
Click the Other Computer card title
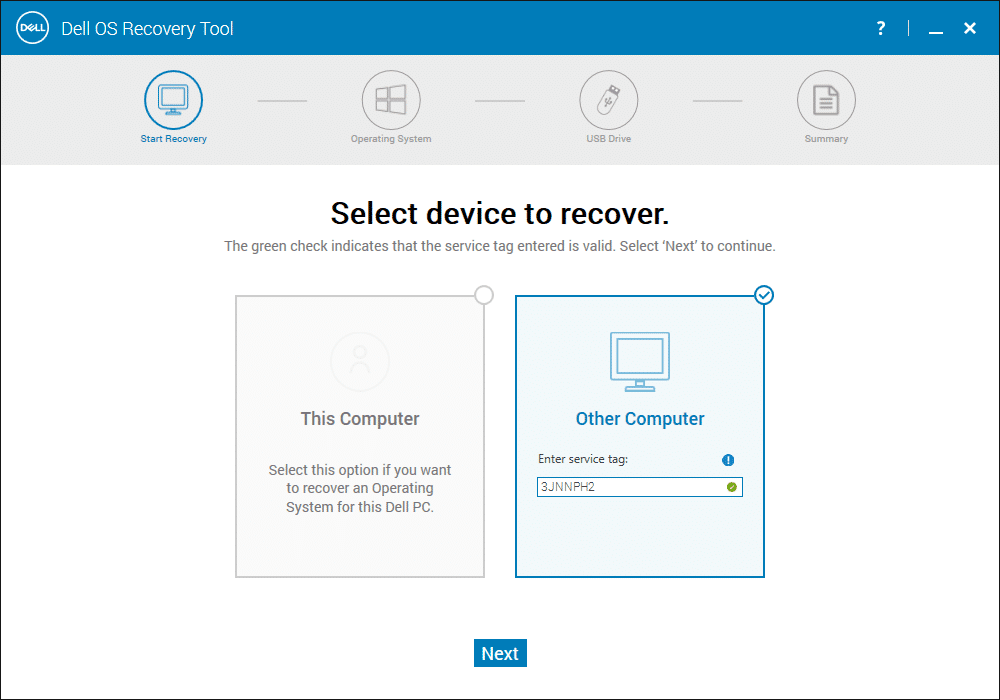[x=640, y=419]
